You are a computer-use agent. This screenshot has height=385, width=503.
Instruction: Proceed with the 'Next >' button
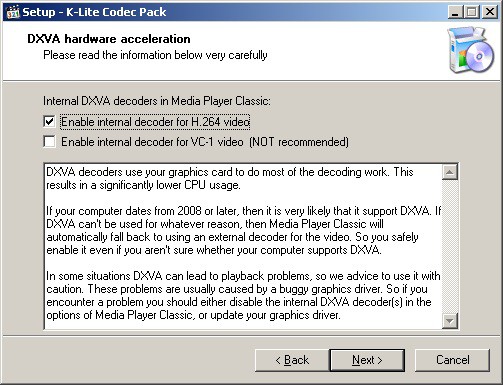click(367, 360)
